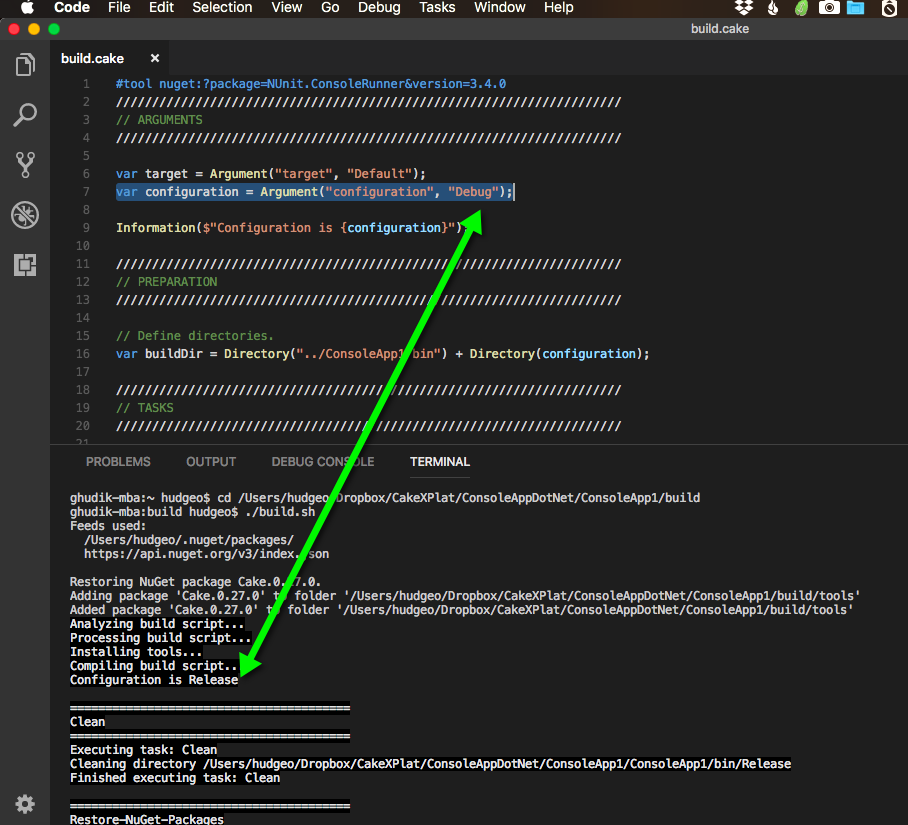Open the Help menu

(x=558, y=8)
